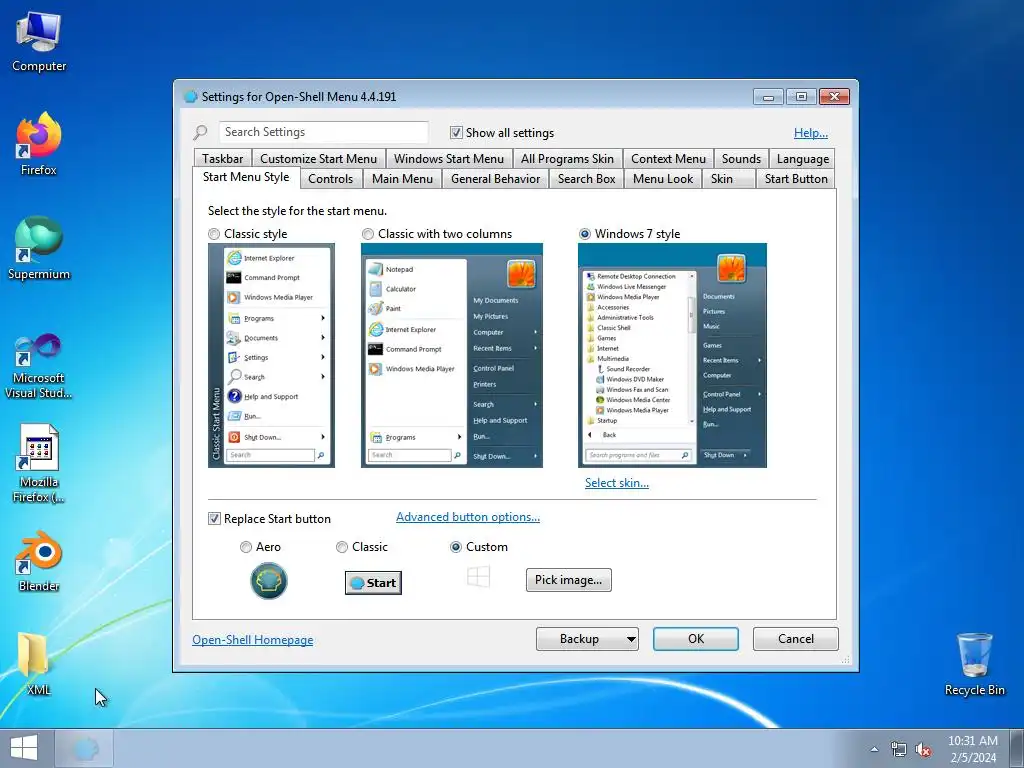Open the Menu Look tab
The width and height of the screenshot is (1024, 768).
(x=663, y=179)
